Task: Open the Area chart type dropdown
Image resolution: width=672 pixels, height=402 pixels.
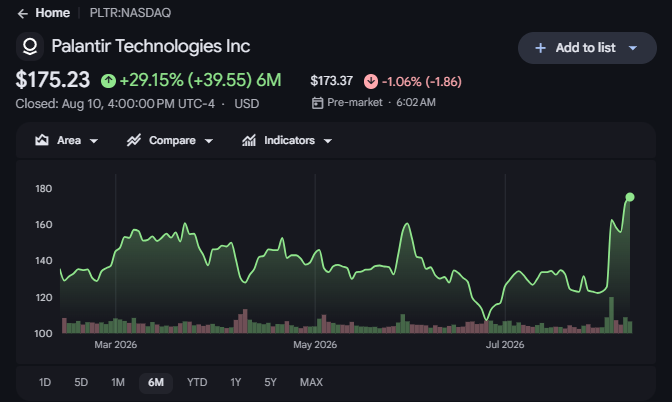Action: click(66, 141)
